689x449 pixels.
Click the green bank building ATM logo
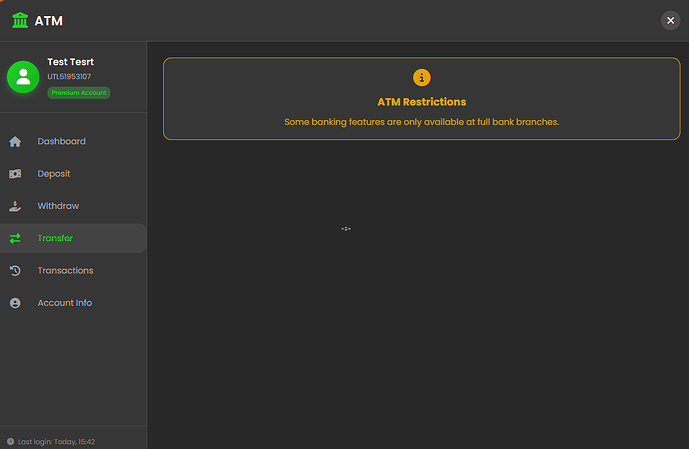click(20, 20)
